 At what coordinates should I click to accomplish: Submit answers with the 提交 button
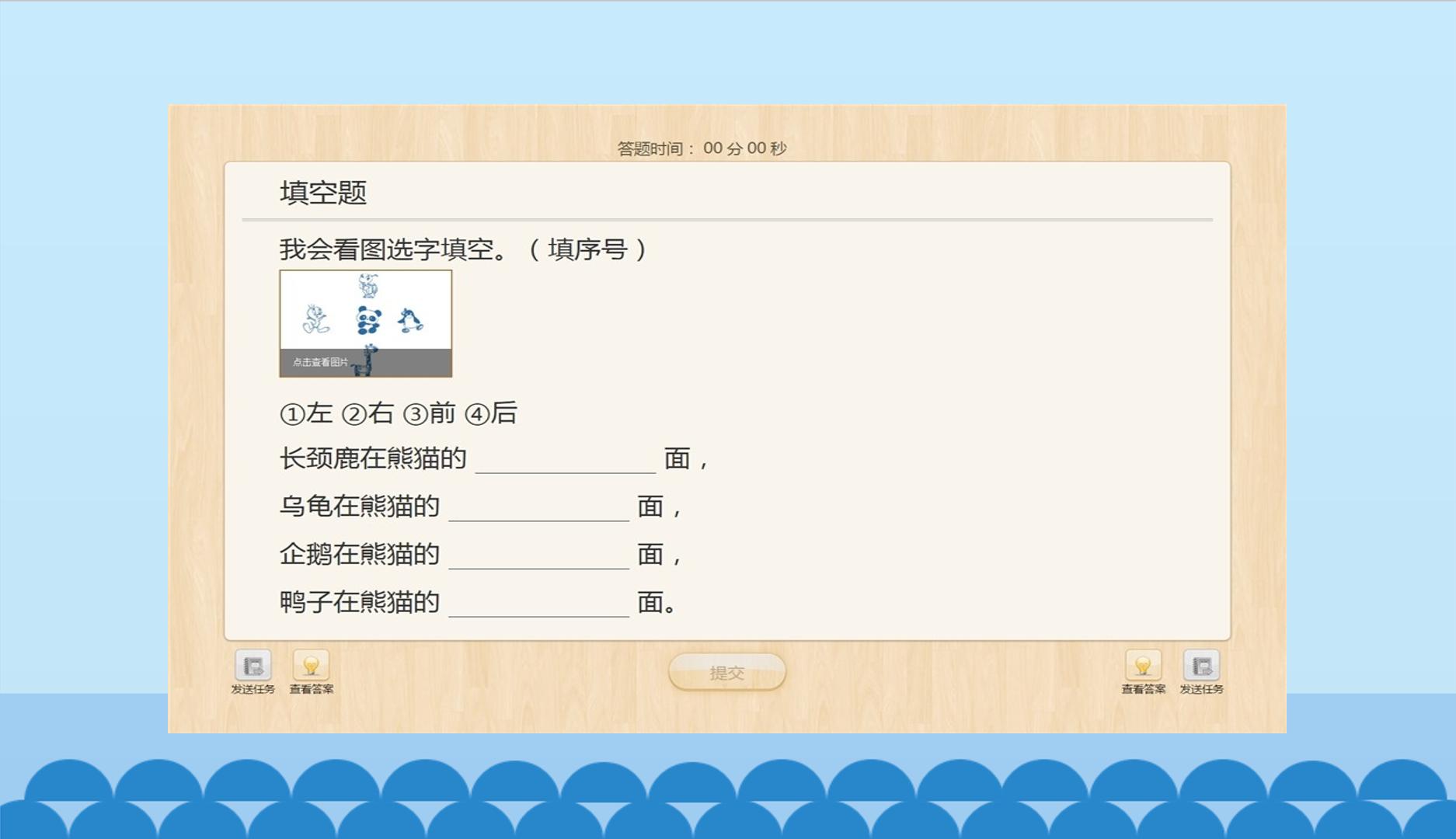[x=727, y=672]
